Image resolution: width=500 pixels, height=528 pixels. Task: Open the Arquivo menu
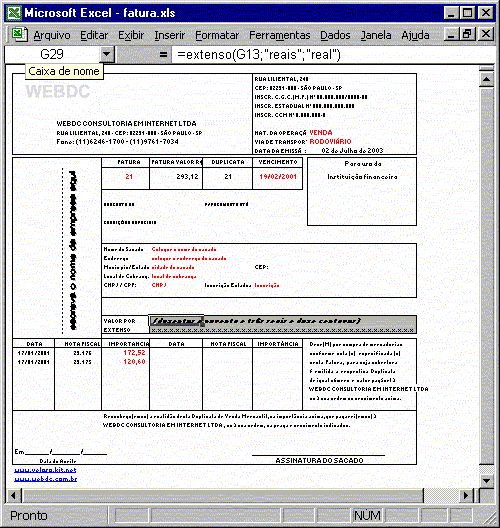52,35
